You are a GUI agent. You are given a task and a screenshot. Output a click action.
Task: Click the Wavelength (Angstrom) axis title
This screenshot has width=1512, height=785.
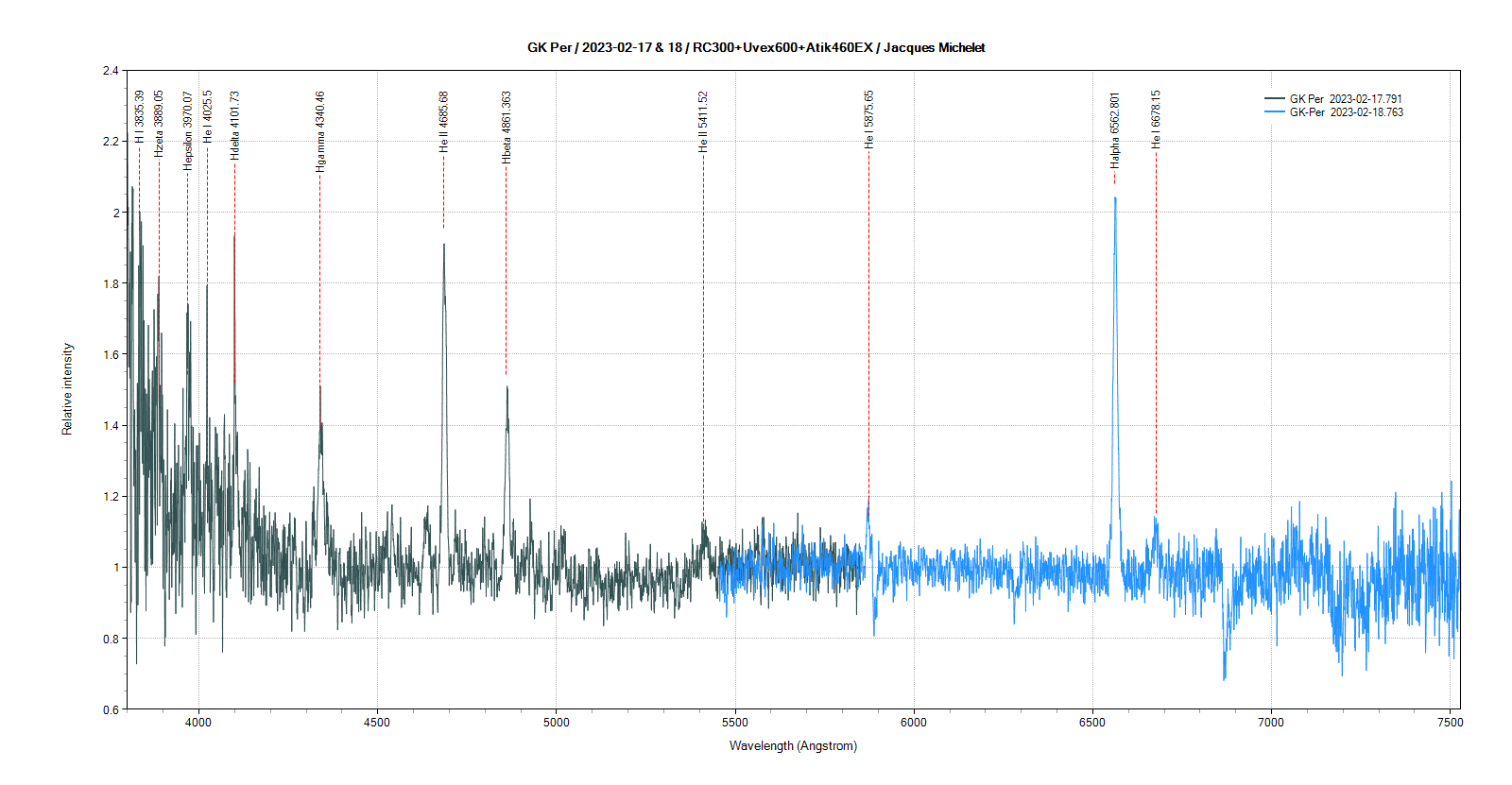tap(793, 745)
